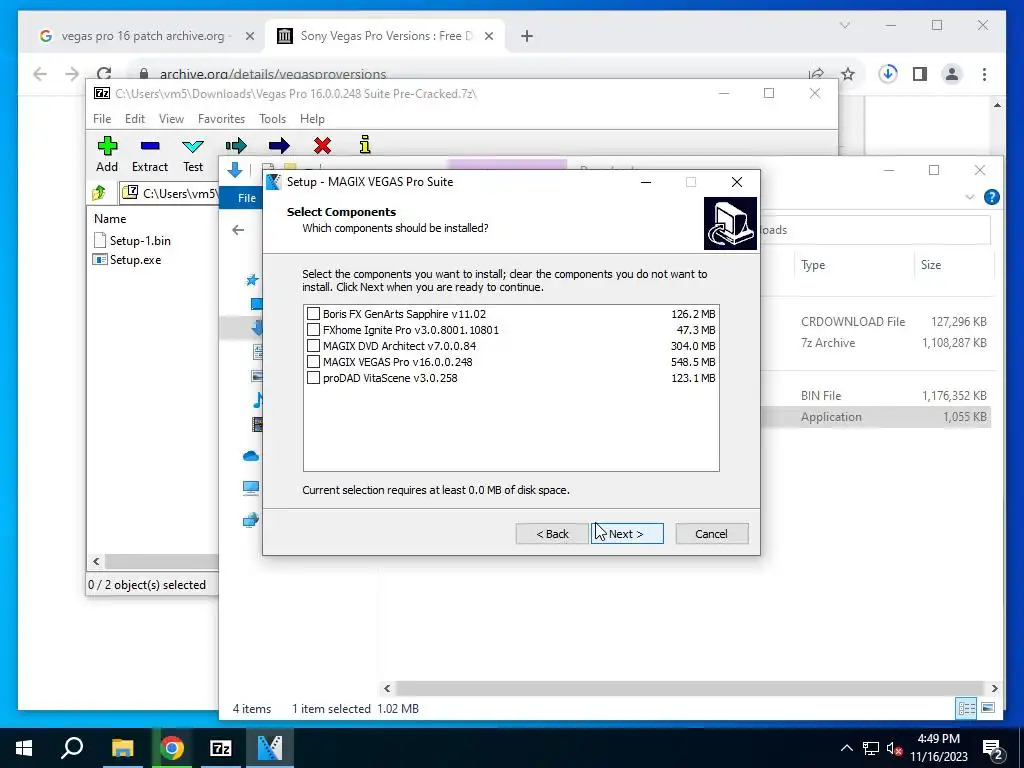1024x768 pixels.
Task: Click the OneDrive icon in Explorer sidebar
Action: tap(251, 456)
